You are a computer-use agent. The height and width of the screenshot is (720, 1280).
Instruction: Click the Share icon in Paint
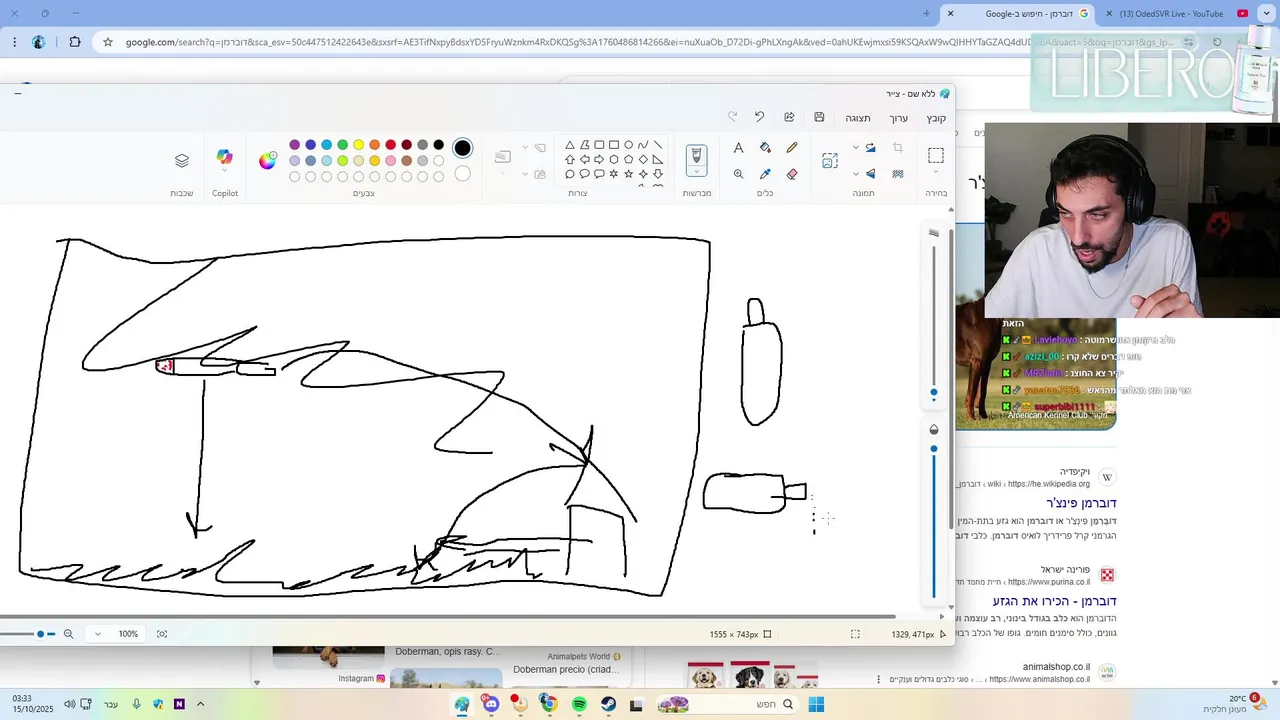click(x=789, y=117)
